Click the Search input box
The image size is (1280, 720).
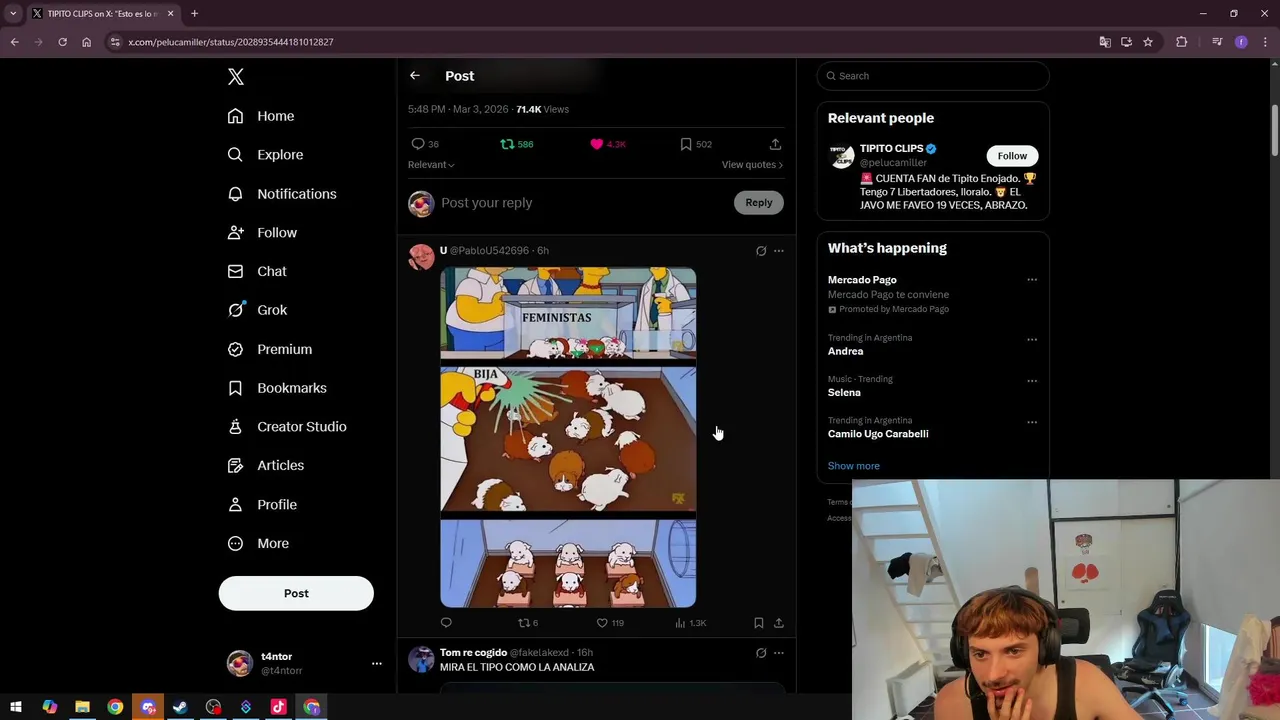[x=933, y=76]
